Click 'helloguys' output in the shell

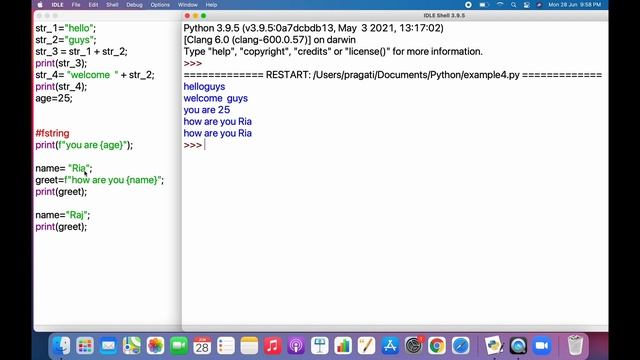tap(204, 87)
